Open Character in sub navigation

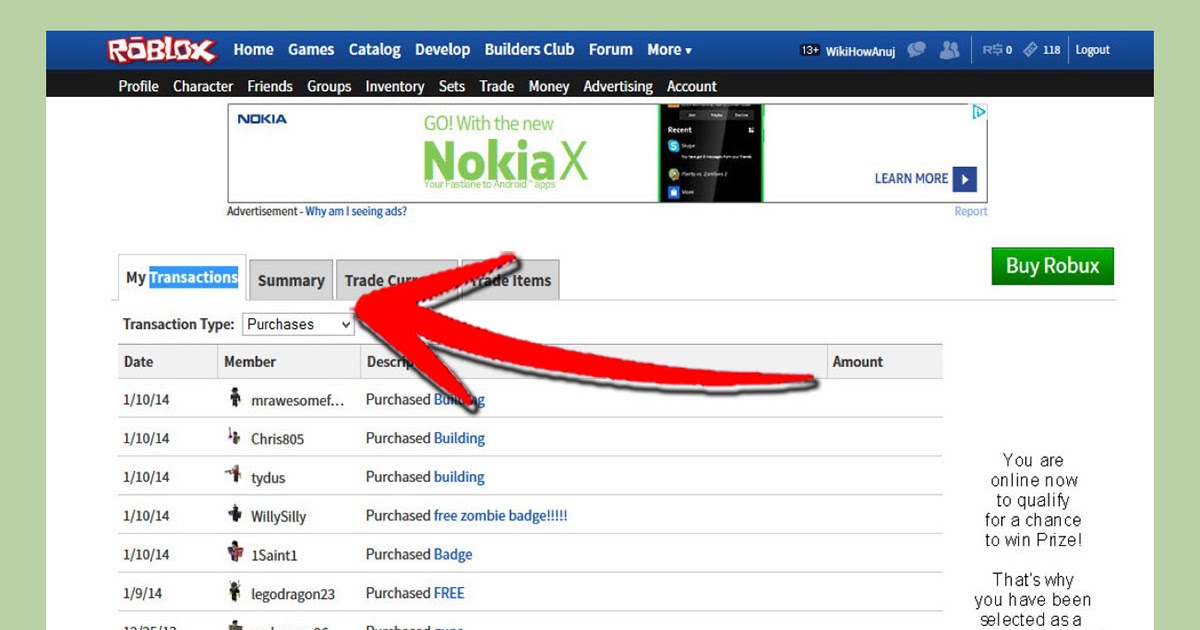pyautogui.click(x=203, y=86)
